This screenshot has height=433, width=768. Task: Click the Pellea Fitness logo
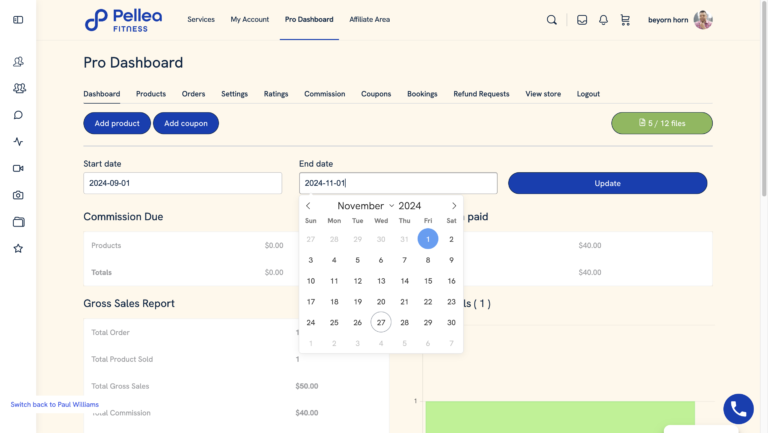point(123,20)
